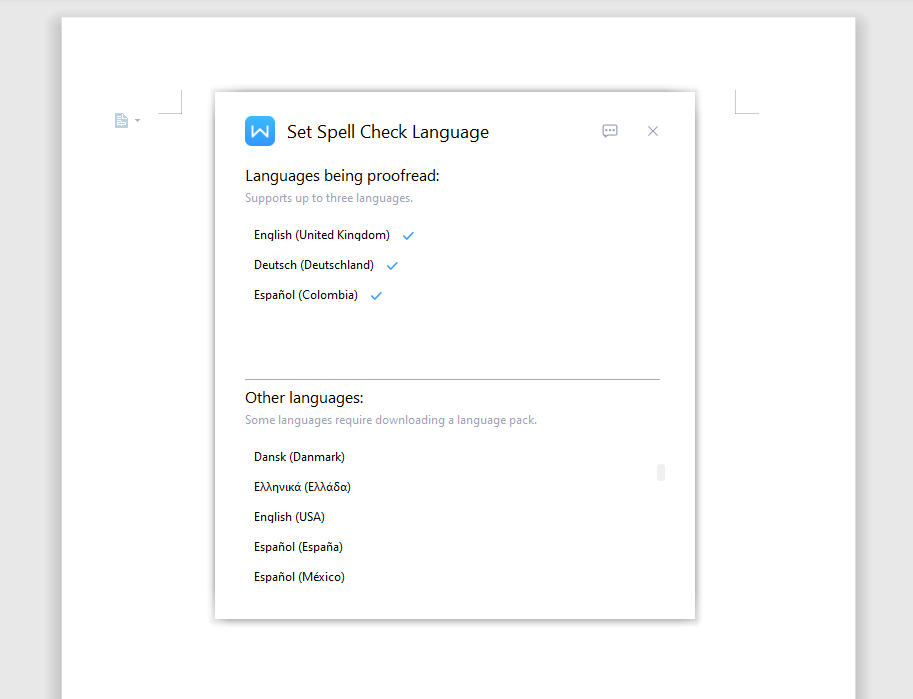The height and width of the screenshot is (699, 913).
Task: Click the WPS logo icon in dialog header
Action: pyautogui.click(x=260, y=131)
